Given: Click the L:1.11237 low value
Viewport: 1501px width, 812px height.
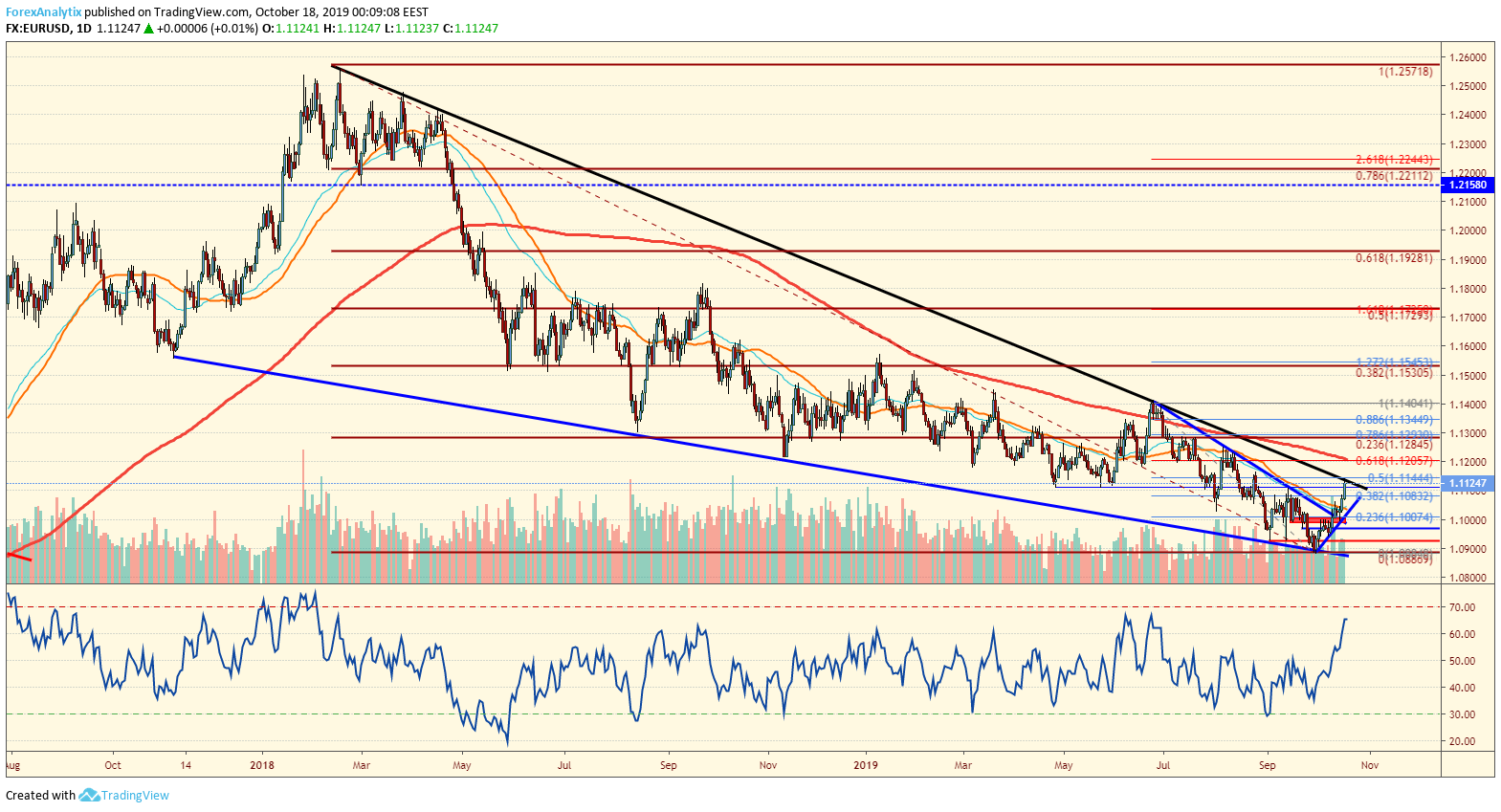Looking at the screenshot, I should pyautogui.click(x=411, y=29).
